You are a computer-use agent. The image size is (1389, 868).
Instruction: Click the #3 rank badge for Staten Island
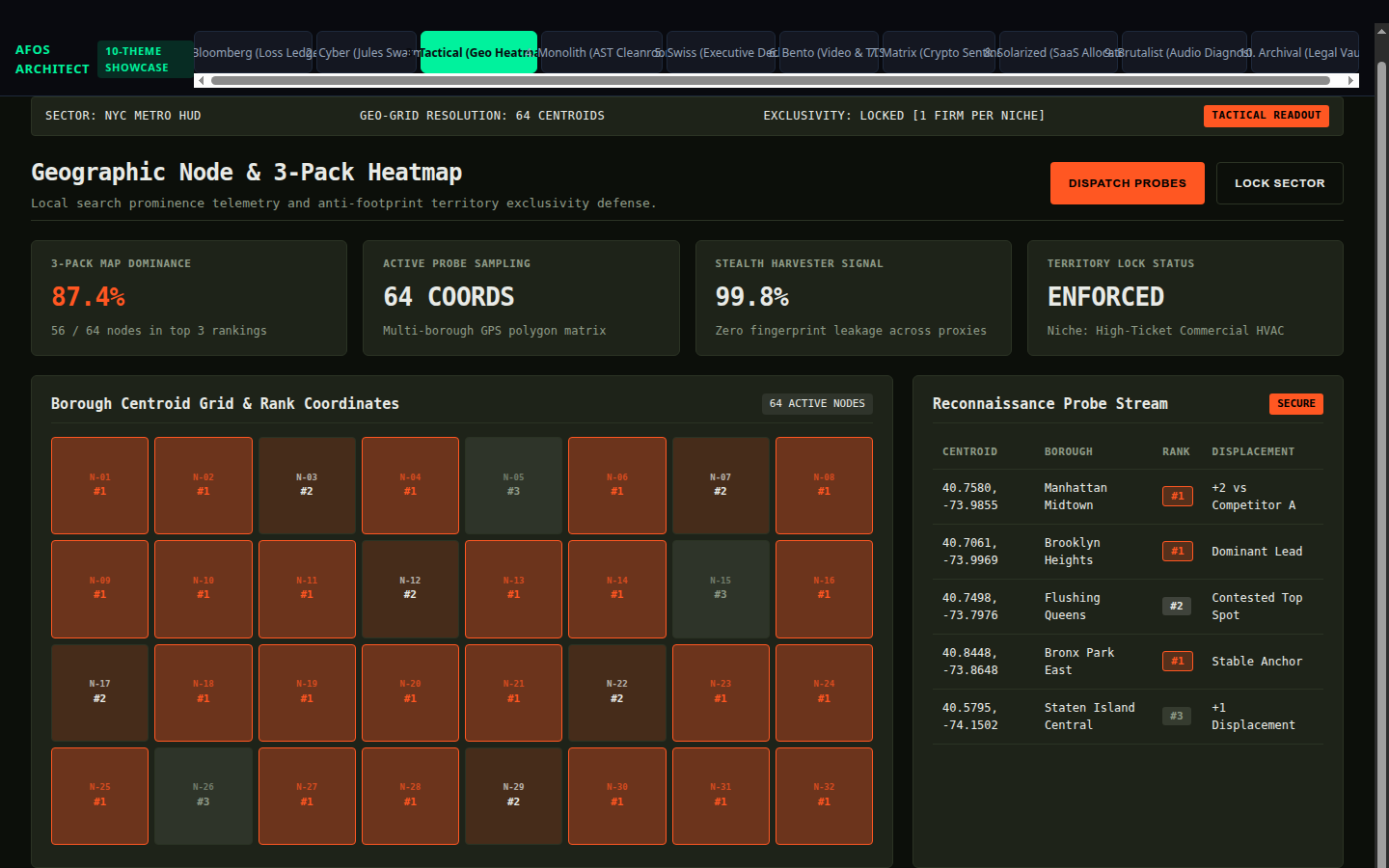[1177, 717]
